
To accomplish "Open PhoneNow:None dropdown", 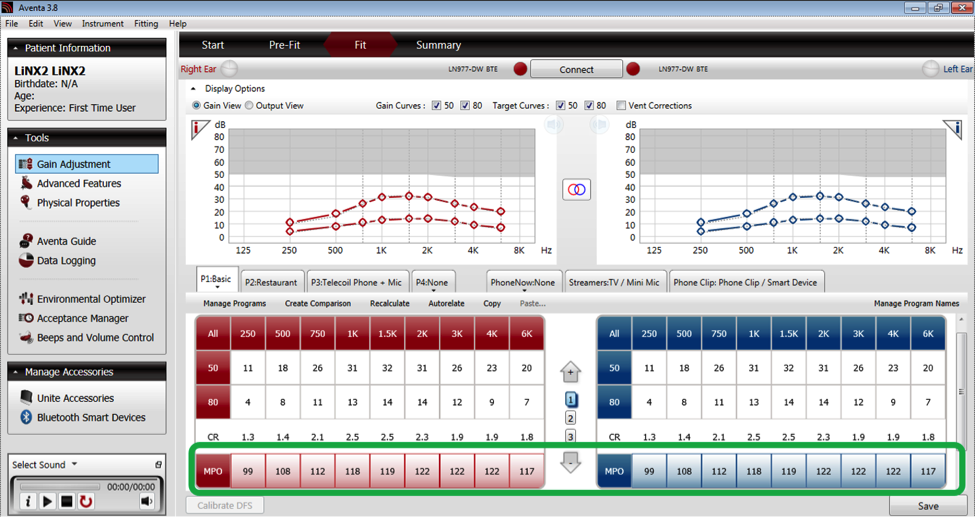I will 523,291.
